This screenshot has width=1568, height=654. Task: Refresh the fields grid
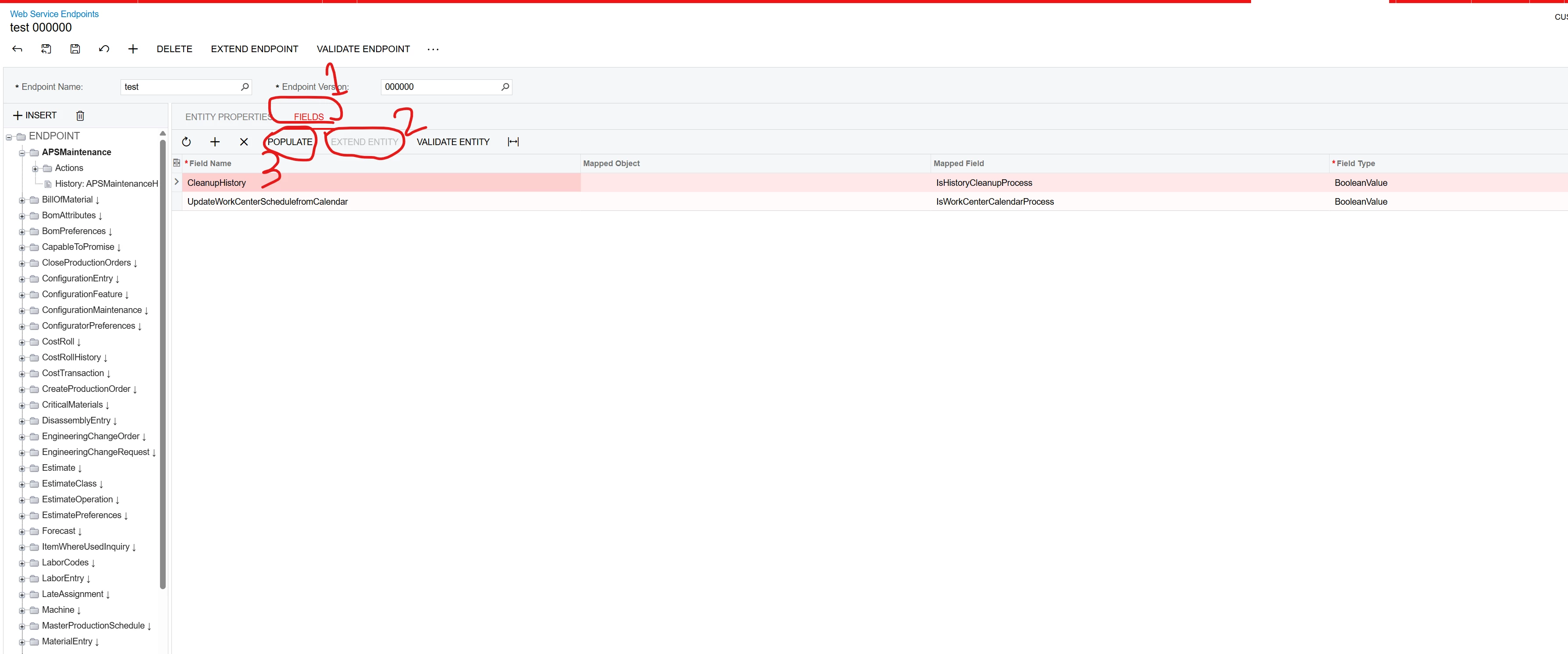click(186, 142)
